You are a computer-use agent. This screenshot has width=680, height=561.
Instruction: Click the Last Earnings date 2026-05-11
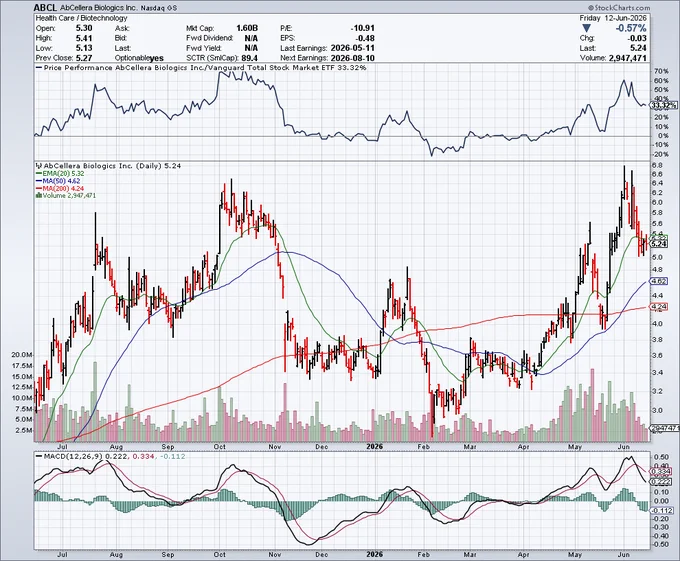pos(353,48)
